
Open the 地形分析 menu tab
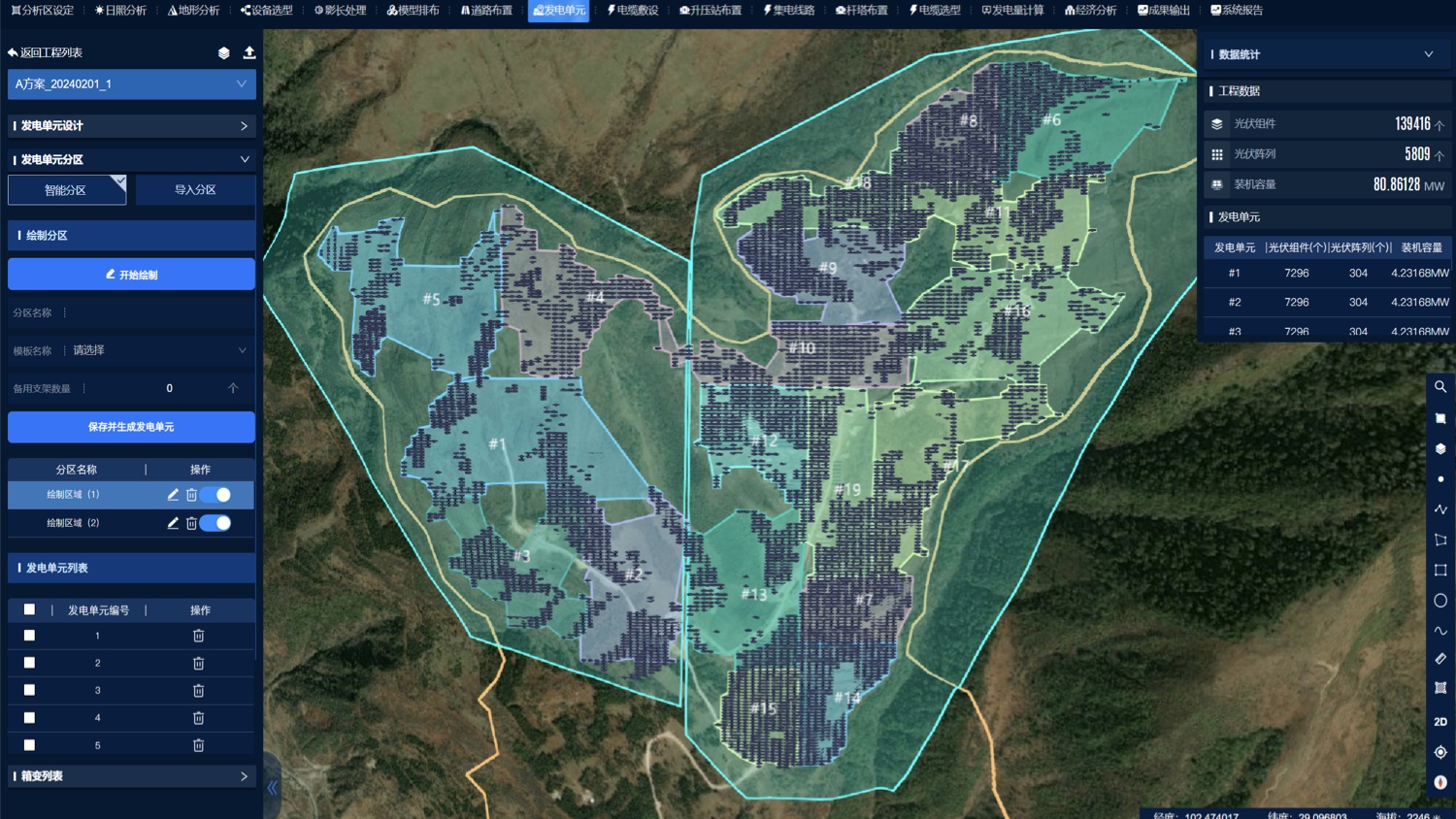coord(193,10)
